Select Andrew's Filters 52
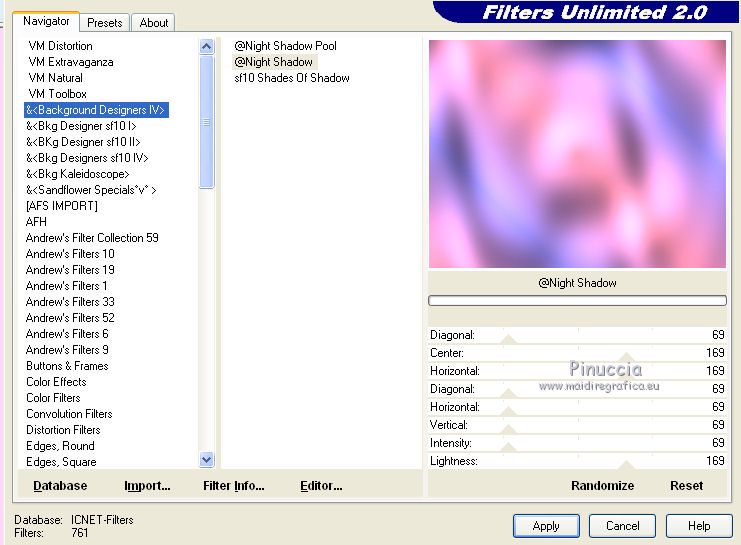Screen dimensions: 741x545 click(70, 318)
